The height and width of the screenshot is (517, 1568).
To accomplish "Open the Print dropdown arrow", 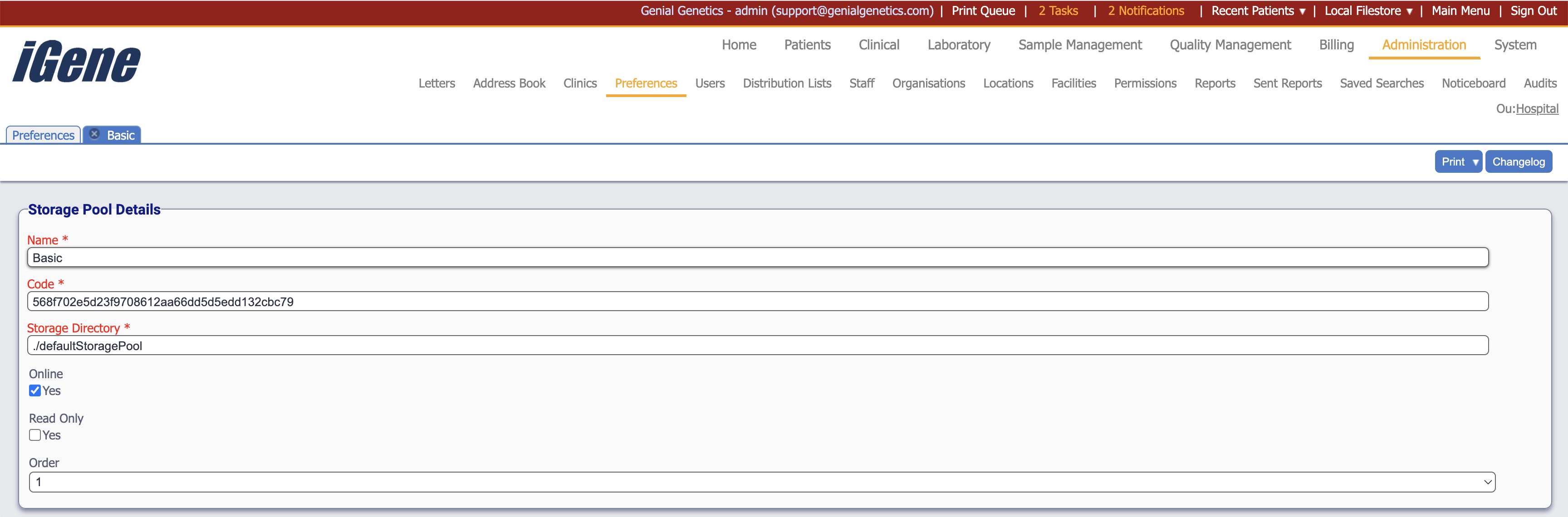I will (x=1475, y=162).
